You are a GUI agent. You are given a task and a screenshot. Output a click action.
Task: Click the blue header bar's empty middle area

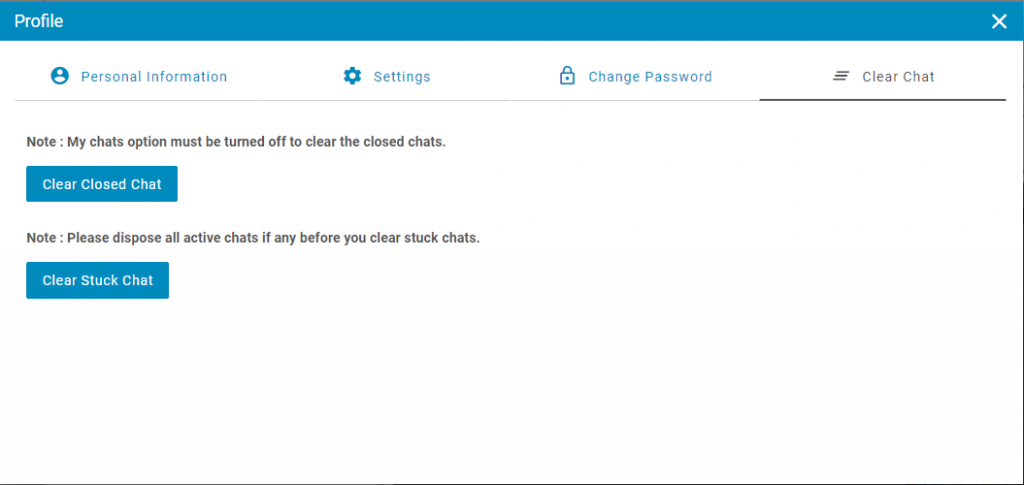(500, 21)
